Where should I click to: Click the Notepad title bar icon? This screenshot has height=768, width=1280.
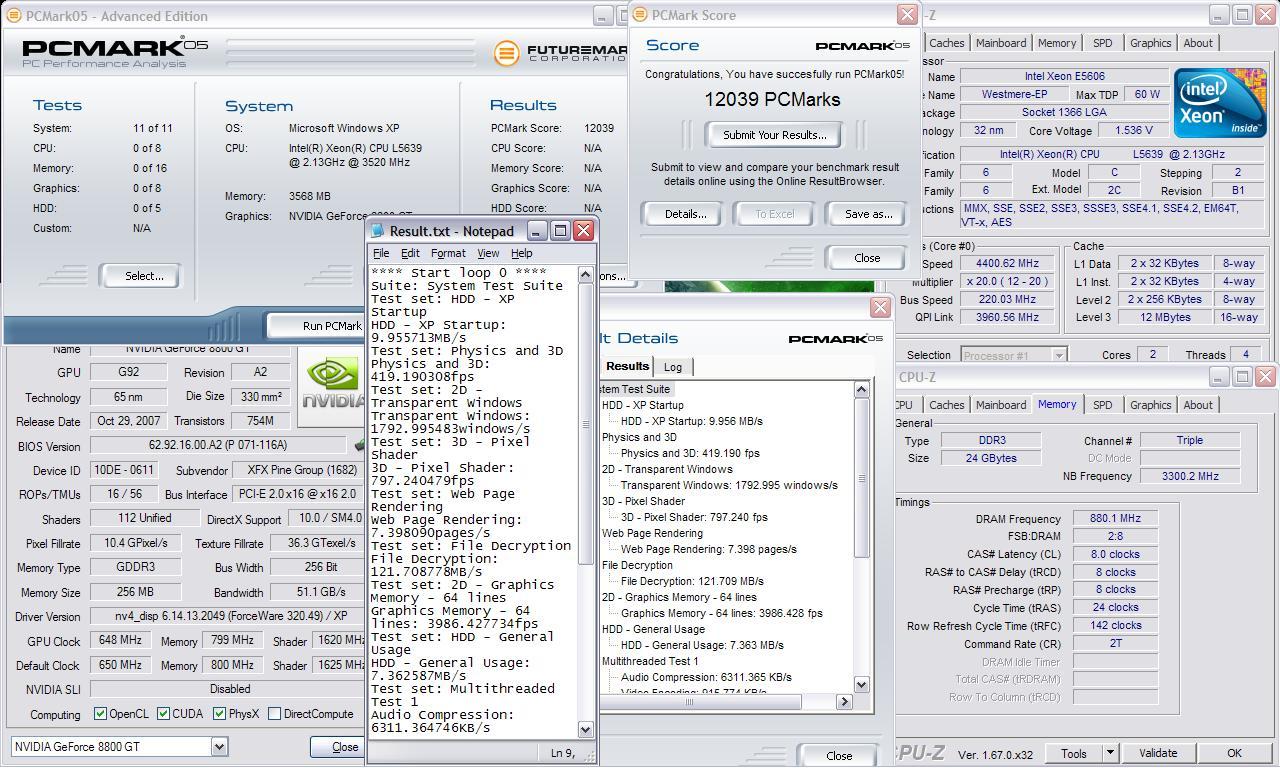(377, 231)
